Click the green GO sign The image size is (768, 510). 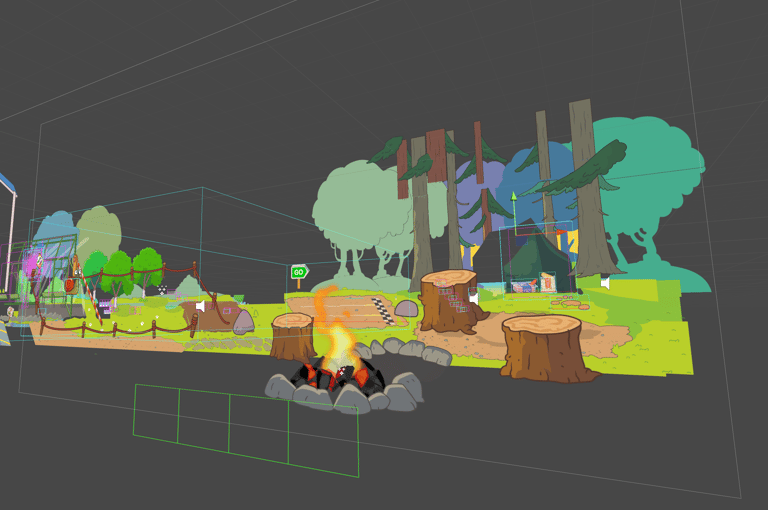pos(299,272)
